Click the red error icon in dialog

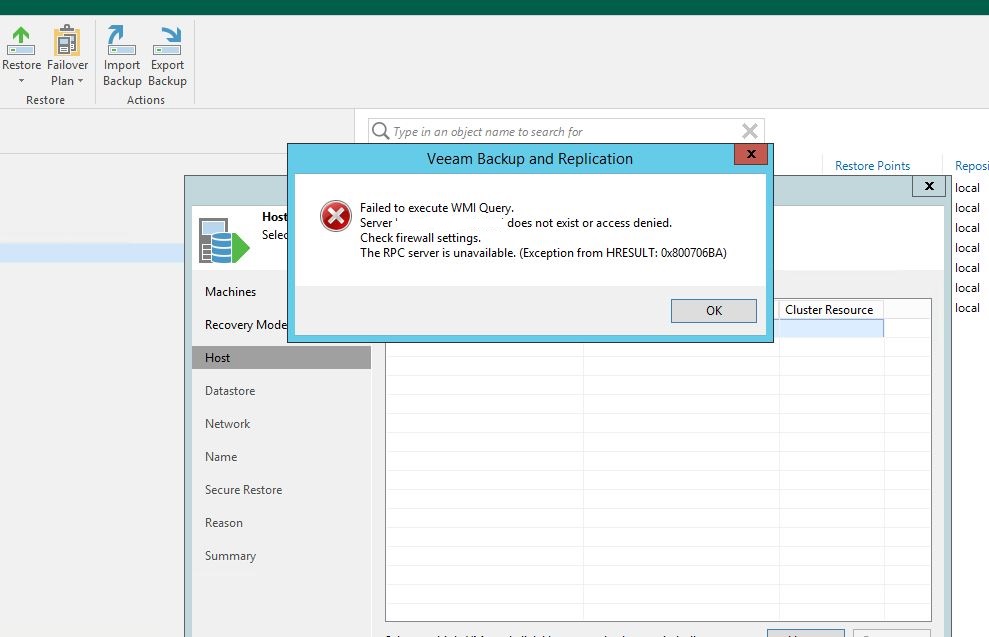coord(336,215)
